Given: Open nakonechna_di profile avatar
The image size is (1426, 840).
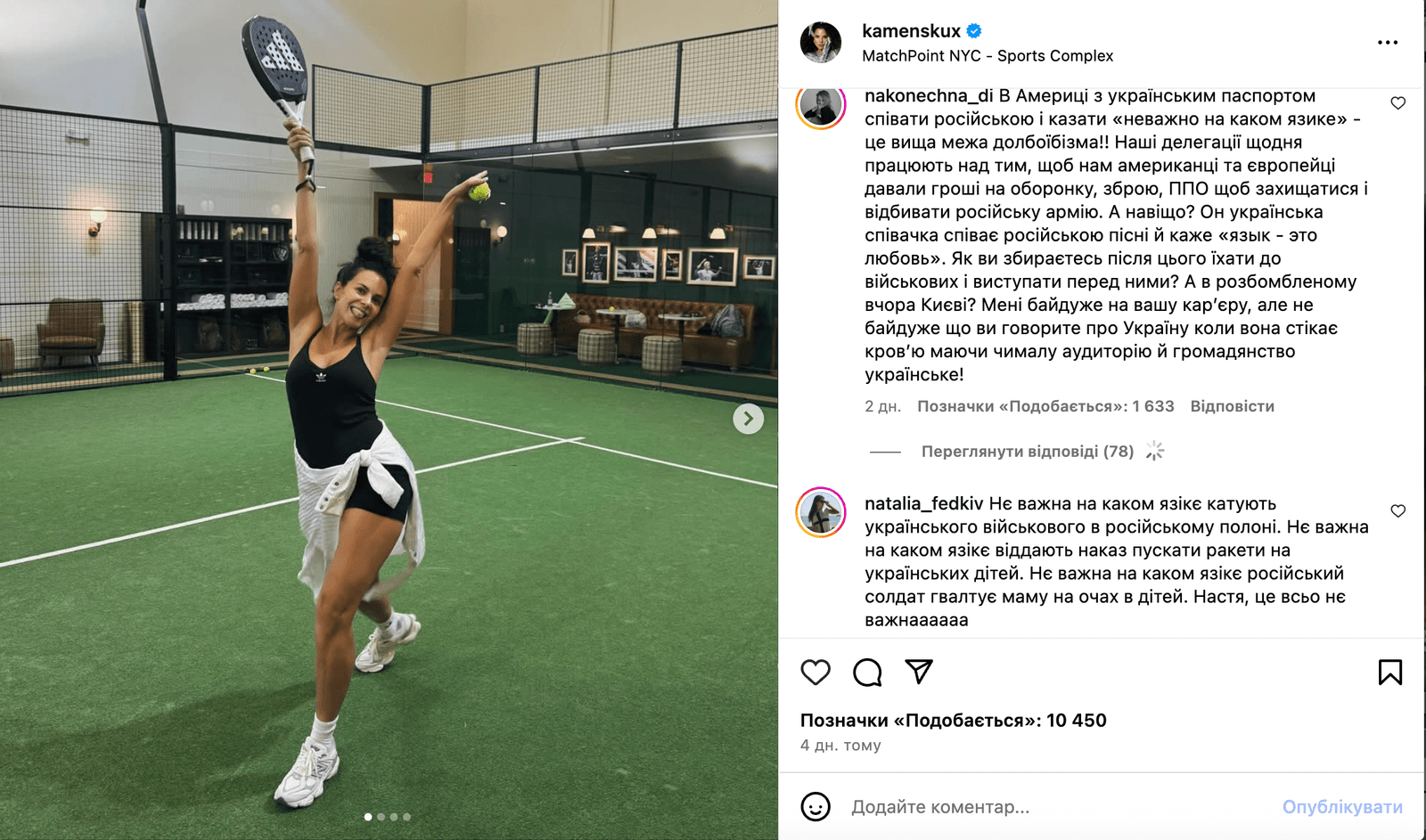Looking at the screenshot, I should point(820,105).
